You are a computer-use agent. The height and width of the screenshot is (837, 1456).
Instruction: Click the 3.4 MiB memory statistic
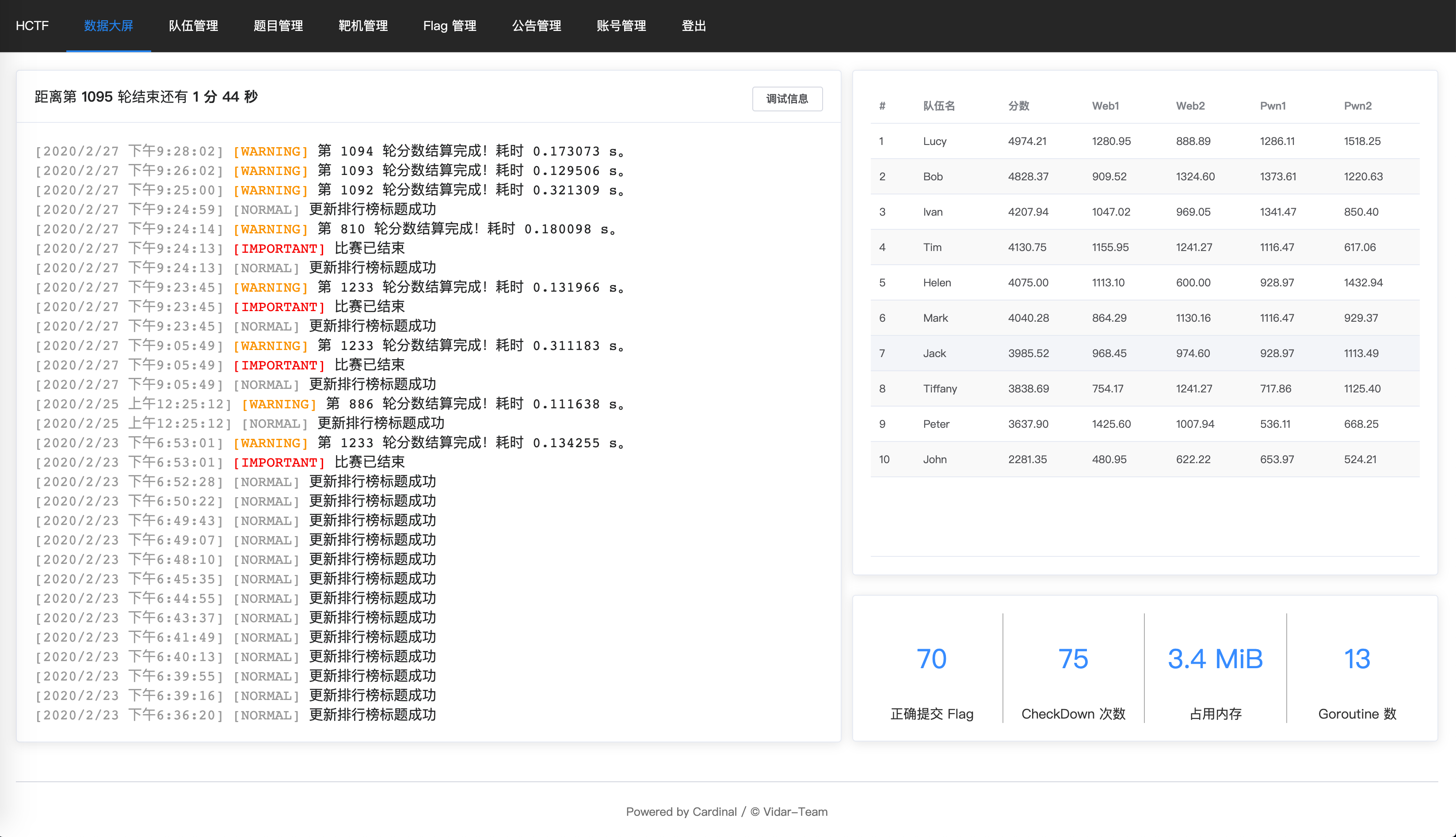[x=1215, y=659]
